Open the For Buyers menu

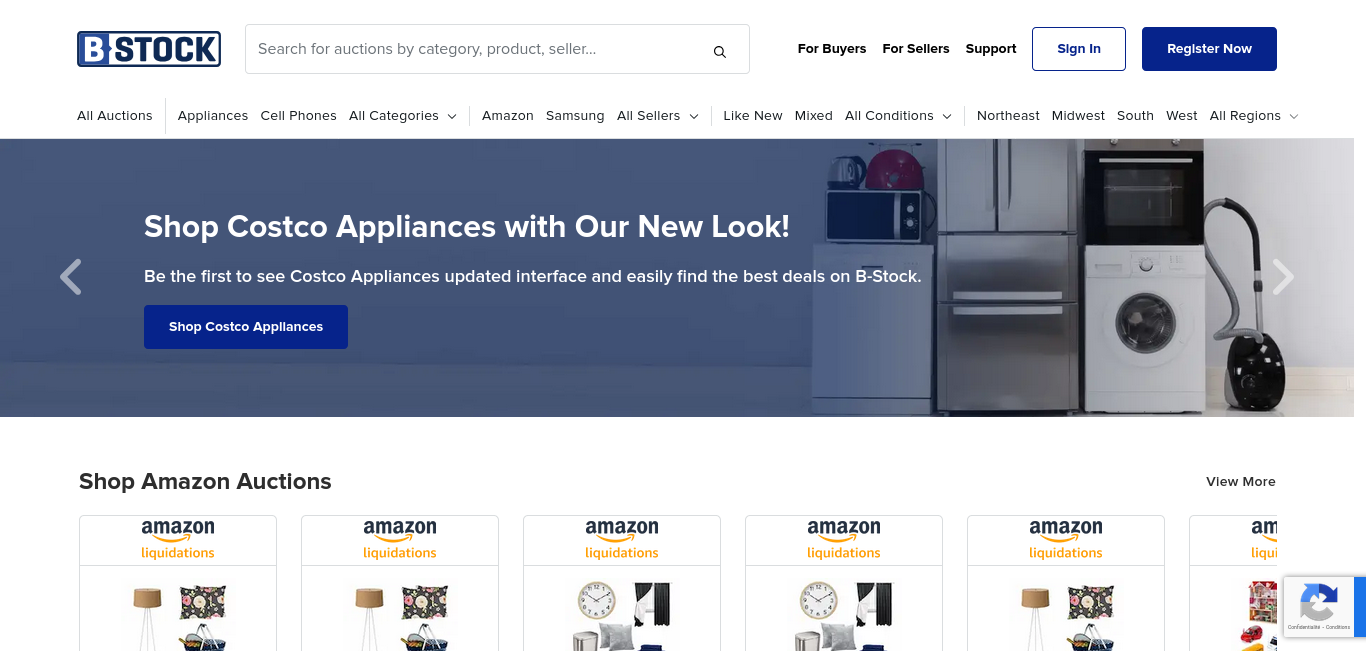[x=832, y=49]
